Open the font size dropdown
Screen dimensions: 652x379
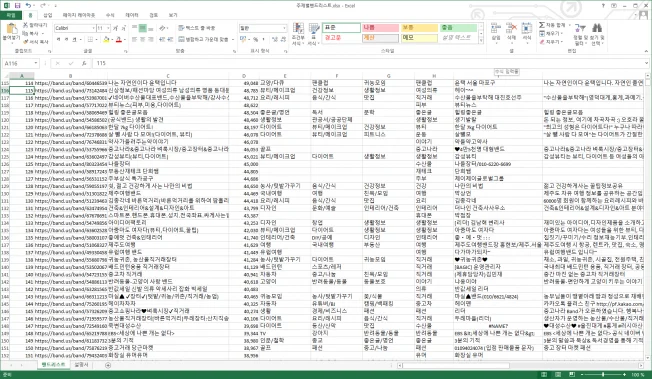coord(108,28)
